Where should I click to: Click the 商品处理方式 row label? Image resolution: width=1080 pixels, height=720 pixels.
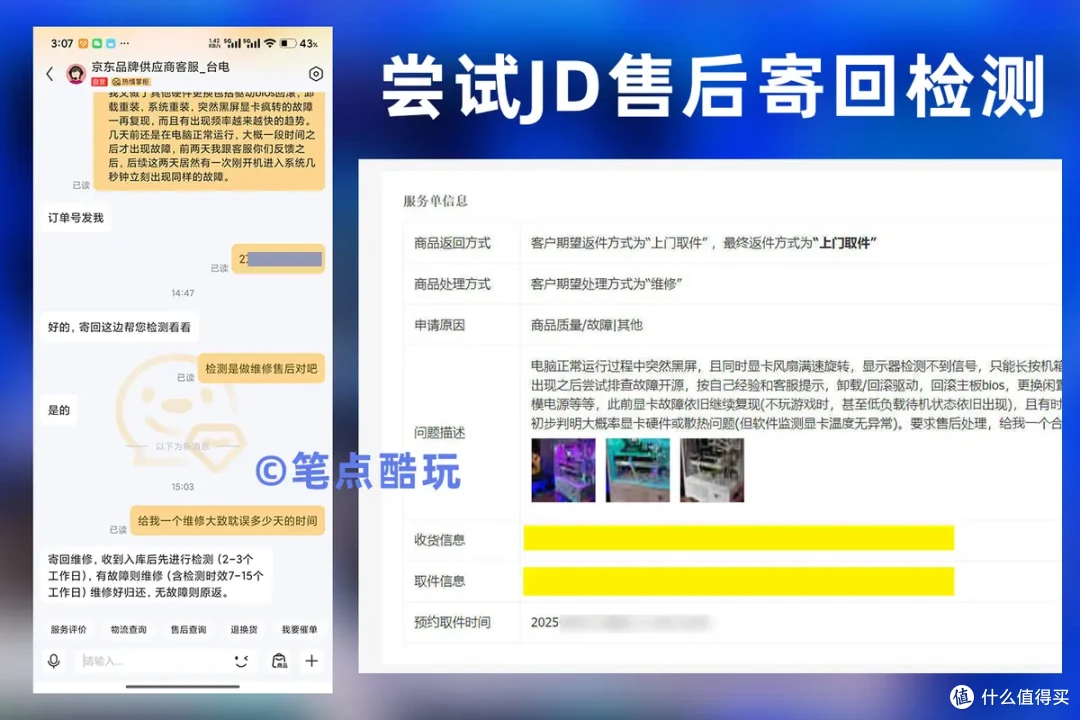point(453,284)
